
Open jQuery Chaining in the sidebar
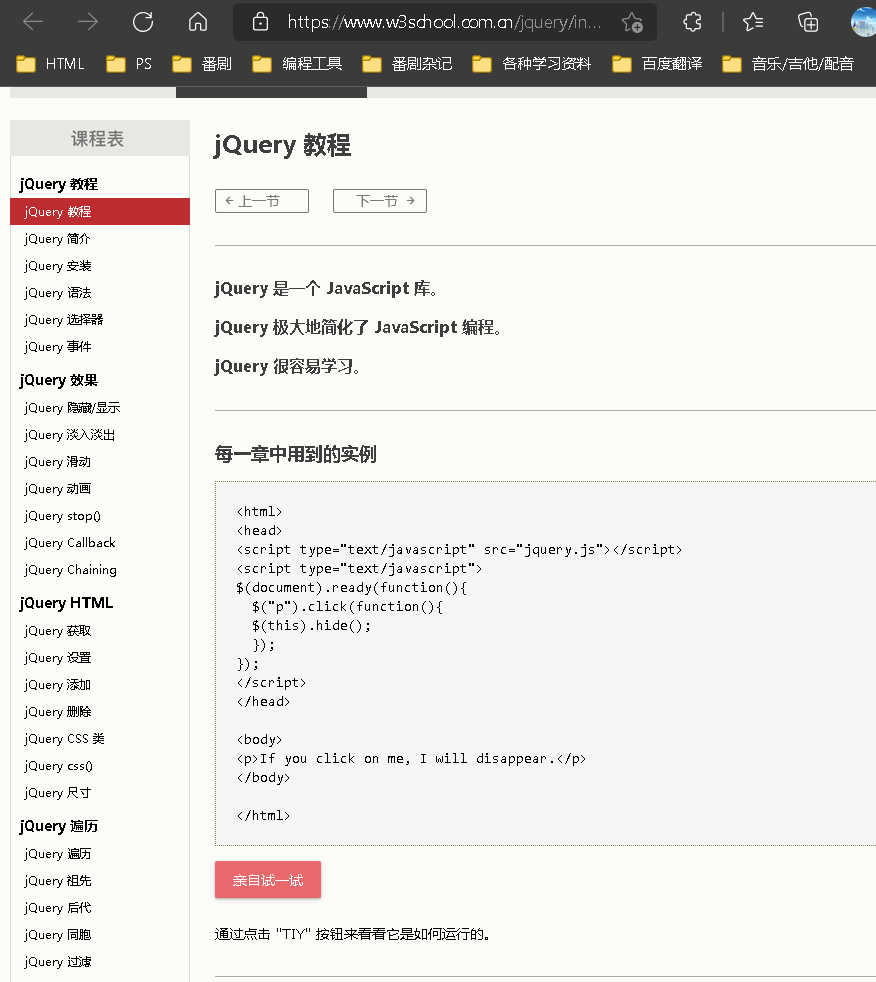(x=71, y=569)
